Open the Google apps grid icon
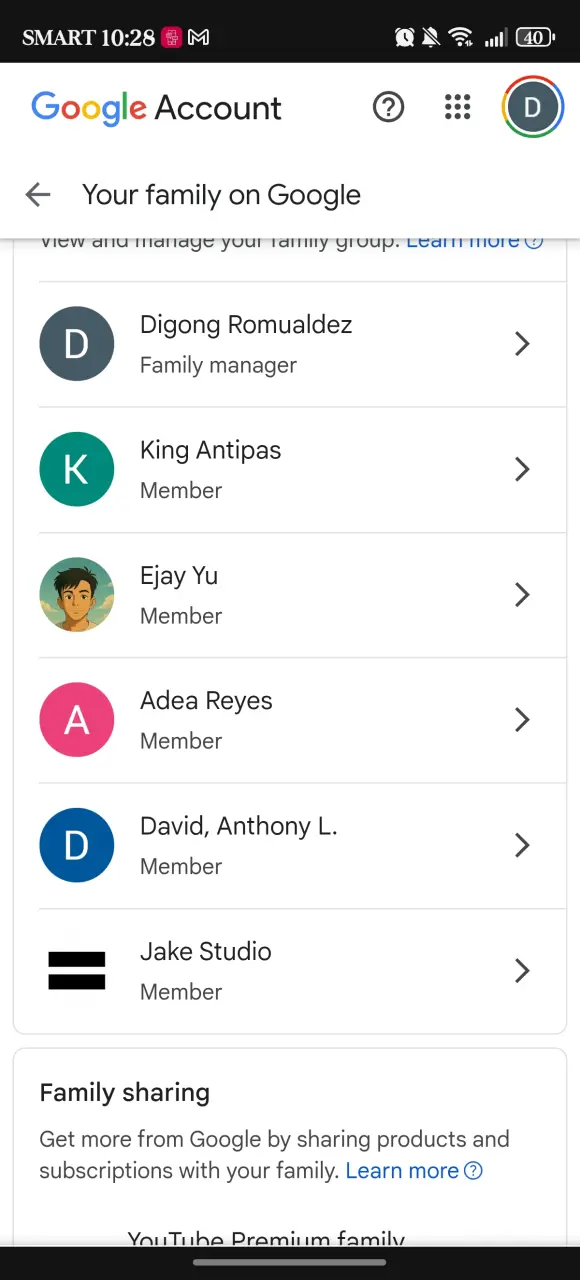Viewport: 580px width, 1280px height. tap(457, 107)
